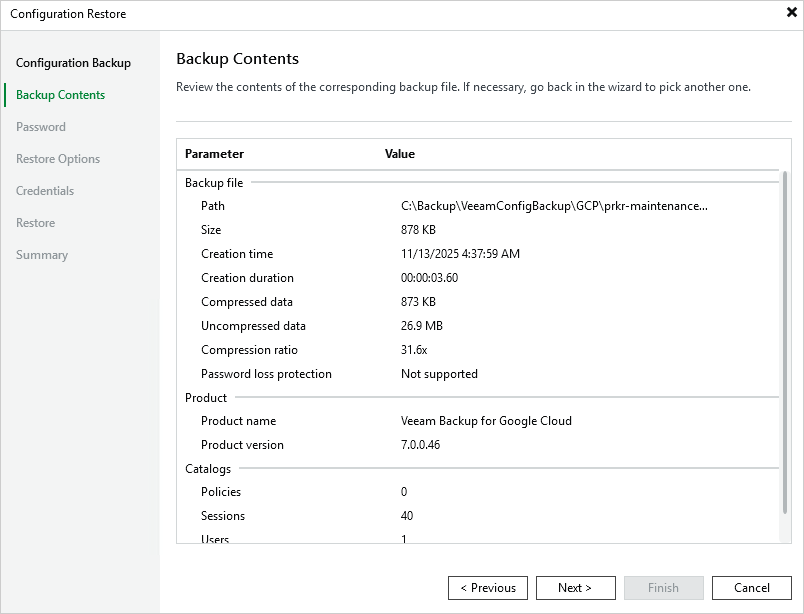This screenshot has width=804, height=614.
Task: Select the Backup Contents wizard step
Action: (61, 95)
